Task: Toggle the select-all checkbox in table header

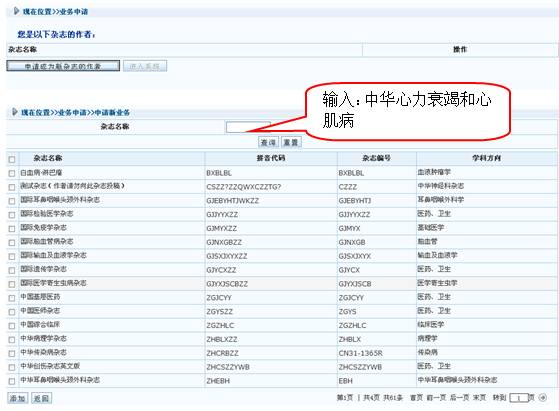Action: pos(12,159)
